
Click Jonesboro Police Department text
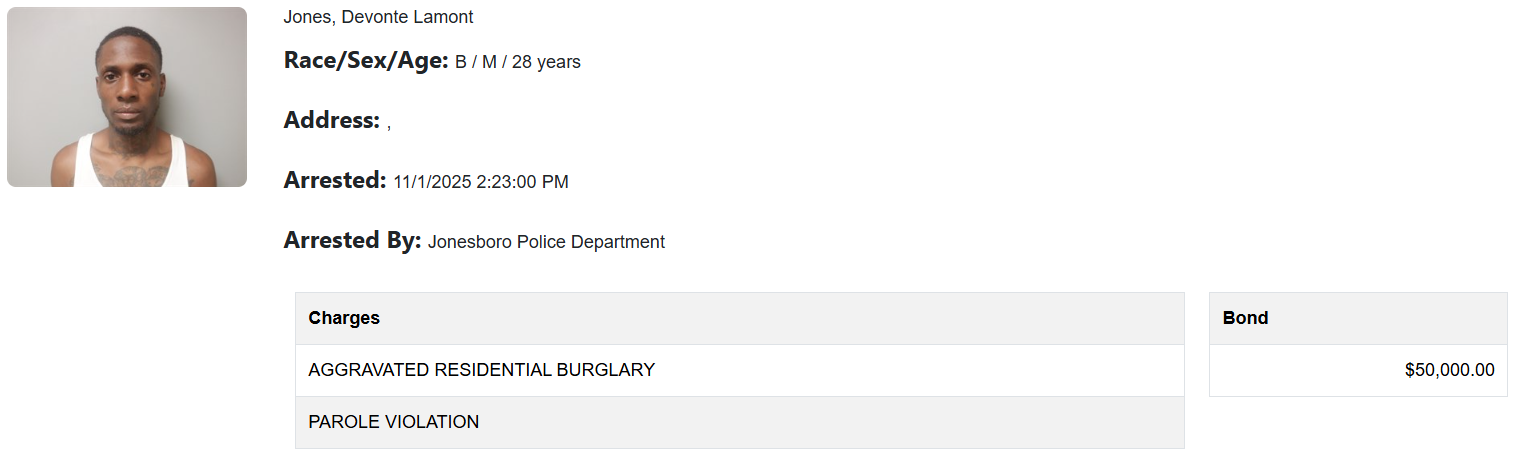tap(546, 242)
